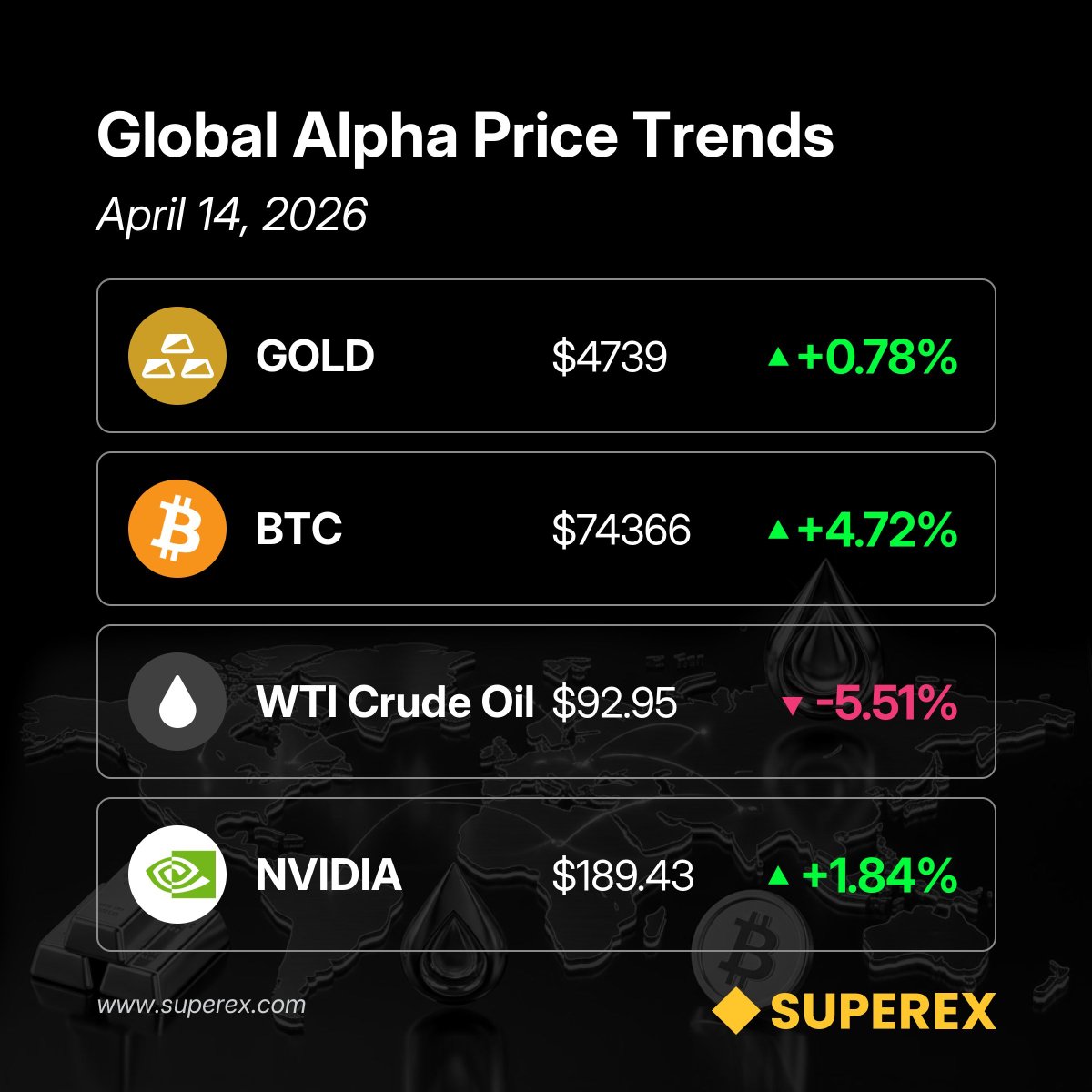Viewport: 1092px width, 1092px height.
Task: Click the Global Alpha Price Trends heading
Action: [x=465, y=136]
